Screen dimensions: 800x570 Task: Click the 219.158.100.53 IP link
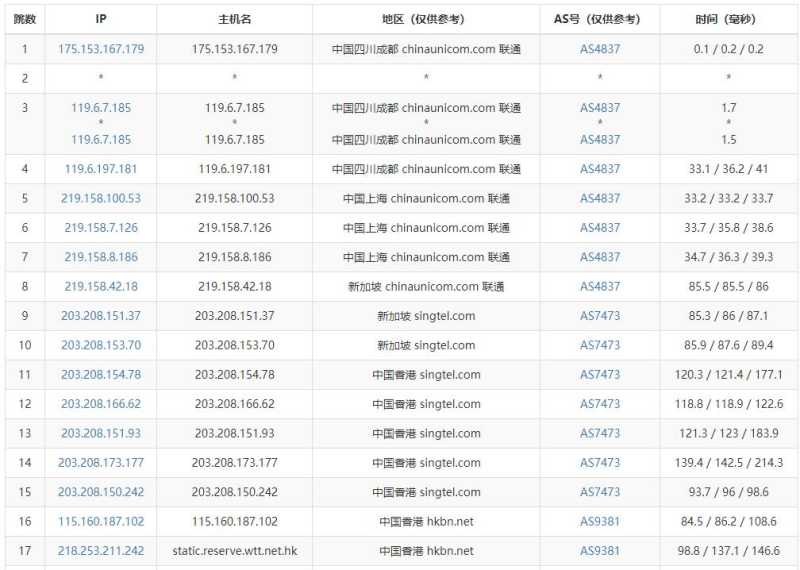[101, 199]
